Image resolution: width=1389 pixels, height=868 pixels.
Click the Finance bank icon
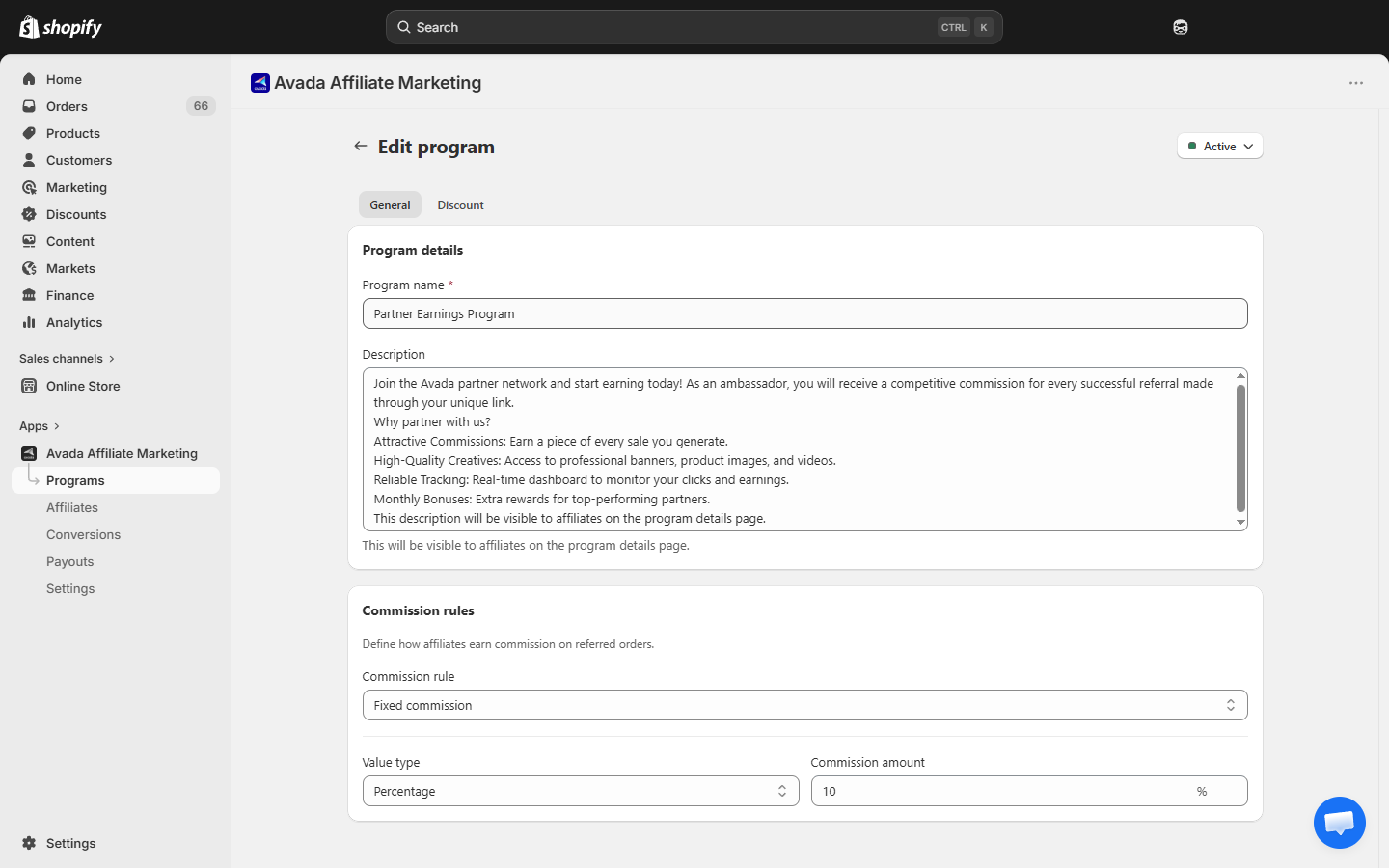coord(29,295)
